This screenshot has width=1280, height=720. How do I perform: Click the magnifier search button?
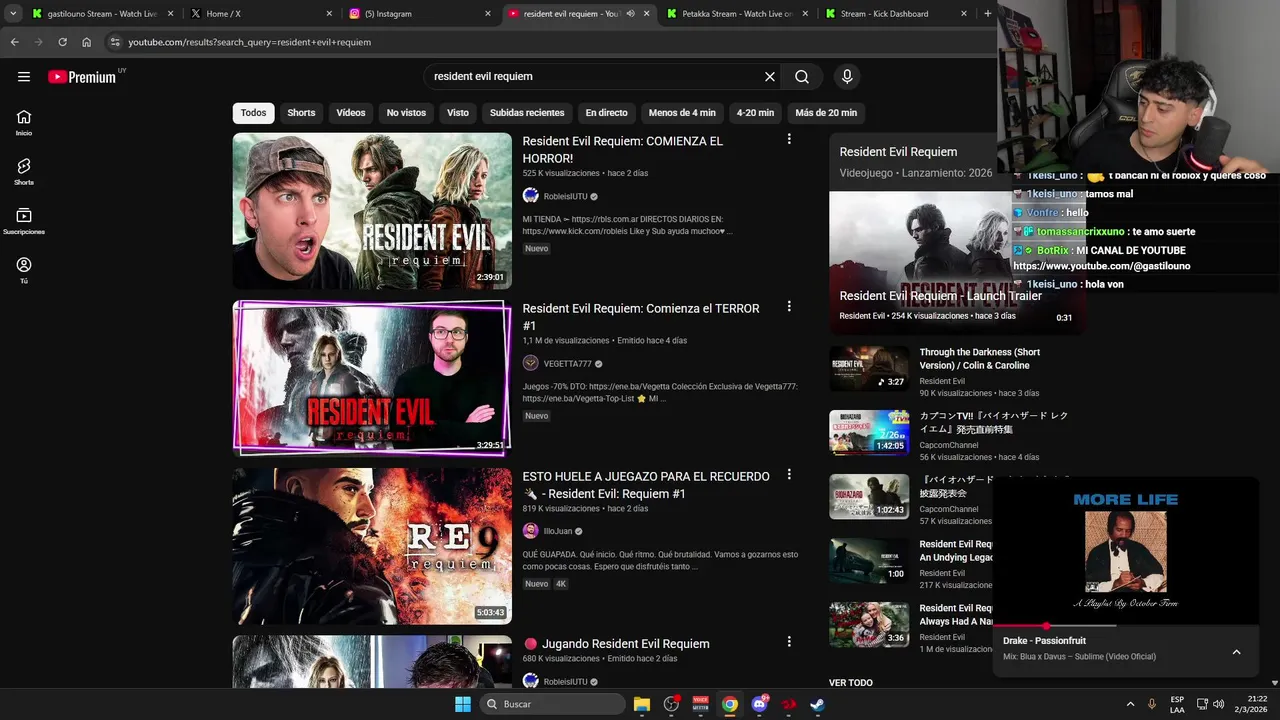pos(802,77)
